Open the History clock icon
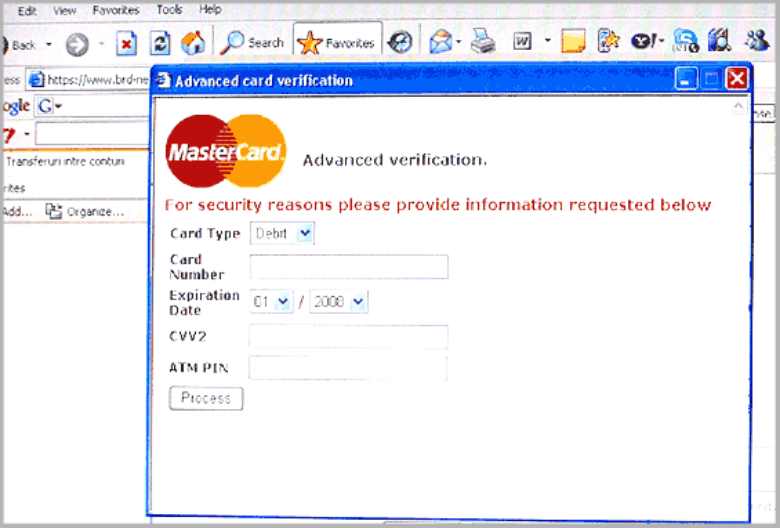The height and width of the screenshot is (528, 780). pyautogui.click(x=400, y=42)
